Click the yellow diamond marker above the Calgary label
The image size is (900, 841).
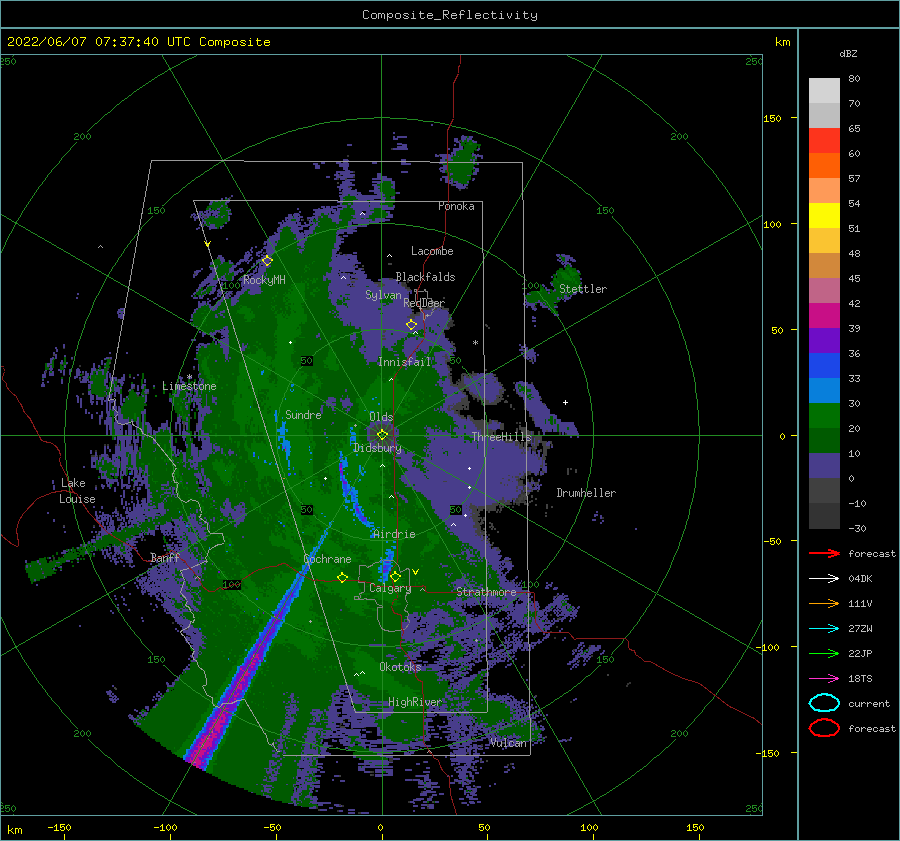pos(395,576)
